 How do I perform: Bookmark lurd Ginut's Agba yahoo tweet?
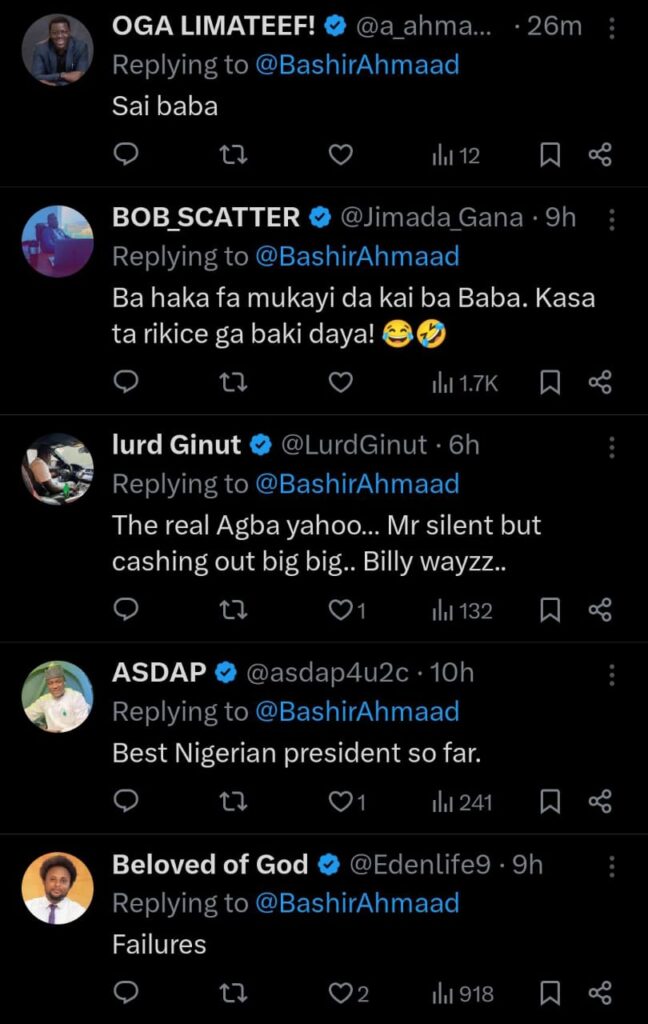click(x=550, y=610)
